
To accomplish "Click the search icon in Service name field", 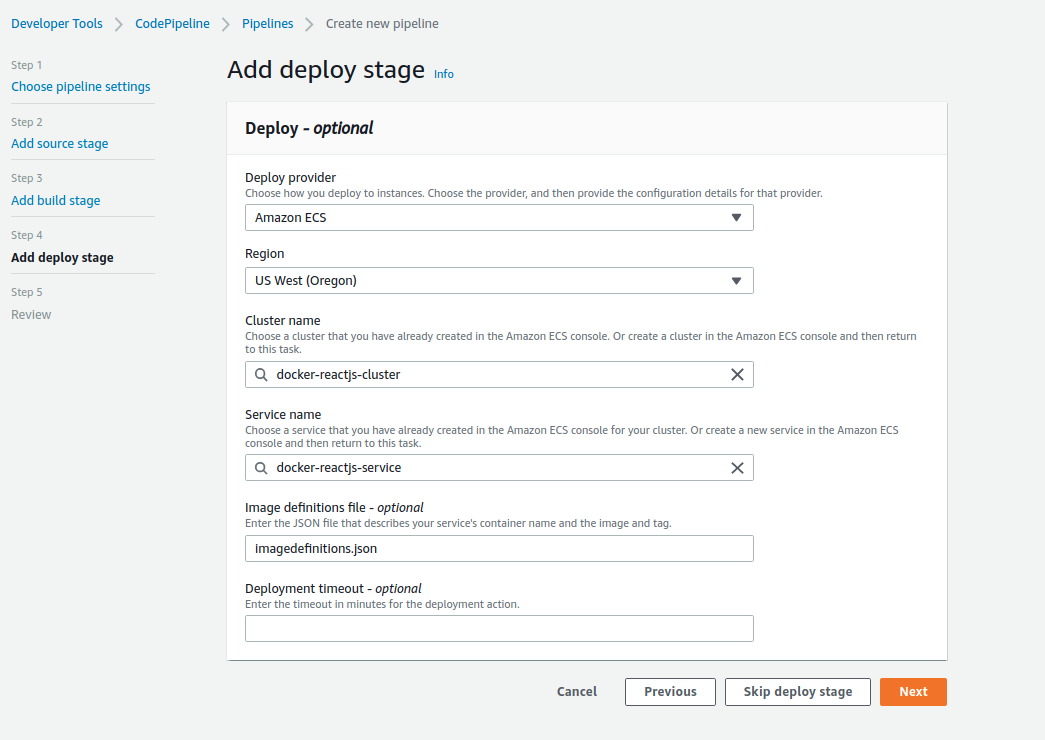I will [x=263, y=467].
